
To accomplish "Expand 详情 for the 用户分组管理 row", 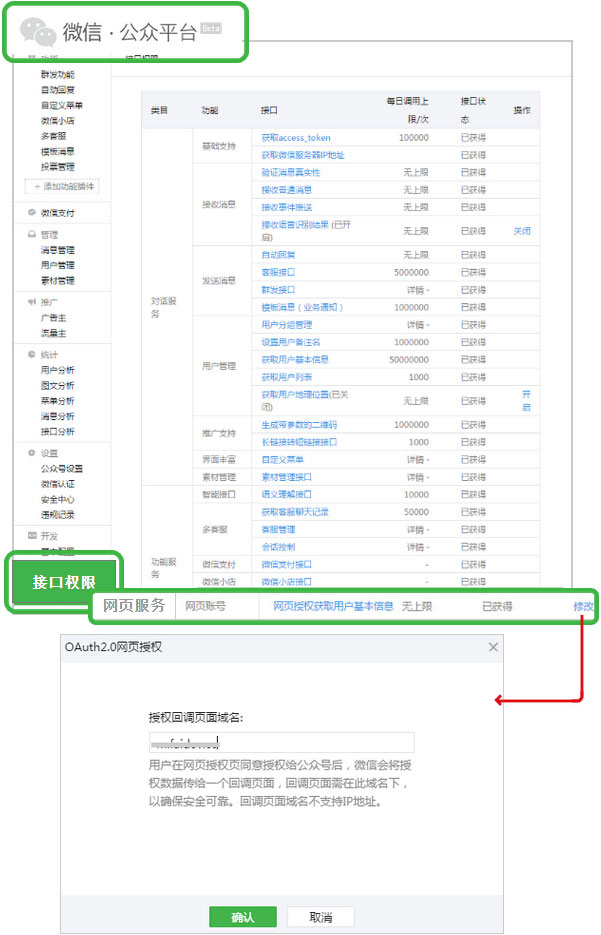I will [418, 325].
